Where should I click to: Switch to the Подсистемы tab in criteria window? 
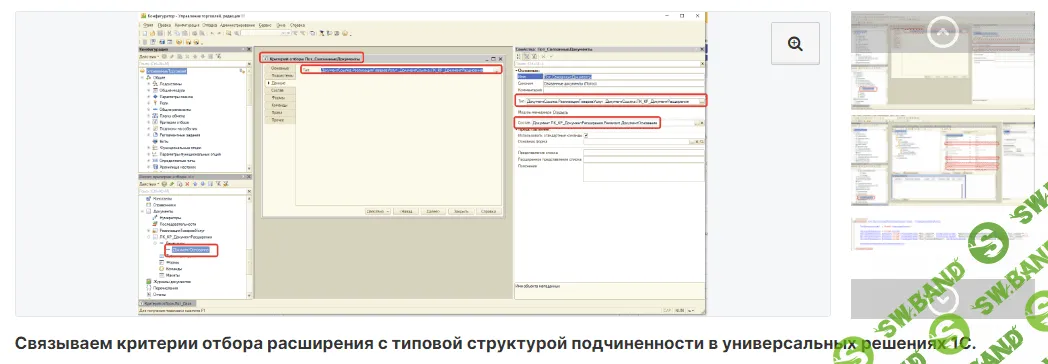(281, 76)
